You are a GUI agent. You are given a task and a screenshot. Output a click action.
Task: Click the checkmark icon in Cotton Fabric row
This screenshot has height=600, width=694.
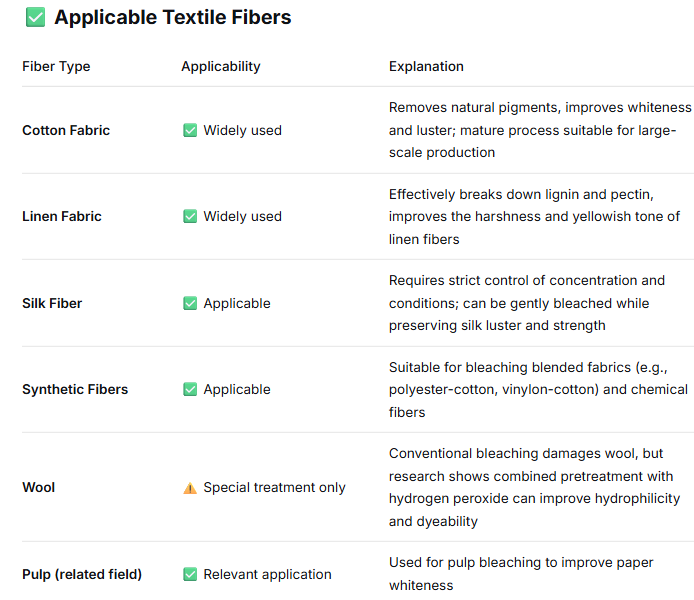pos(190,130)
